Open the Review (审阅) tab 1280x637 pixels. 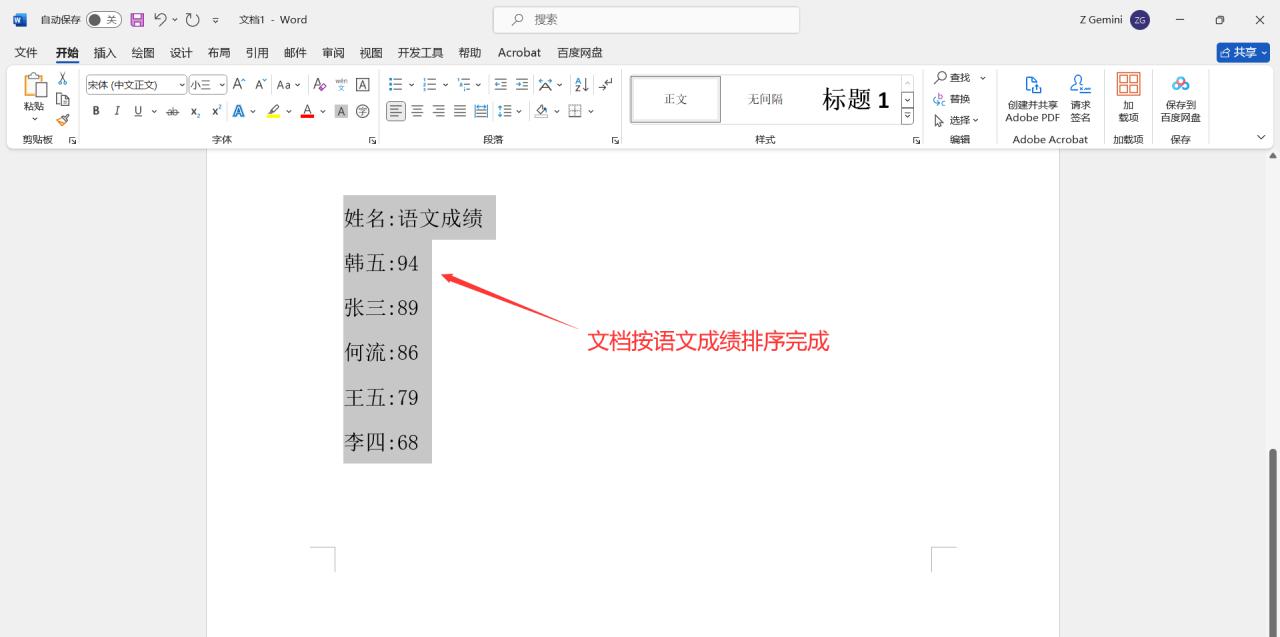click(x=333, y=53)
